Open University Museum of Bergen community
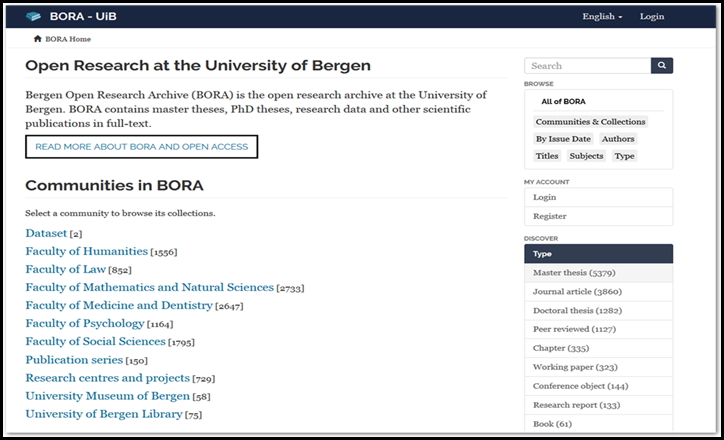Viewport: 724px width, 440px height. click(x=108, y=396)
